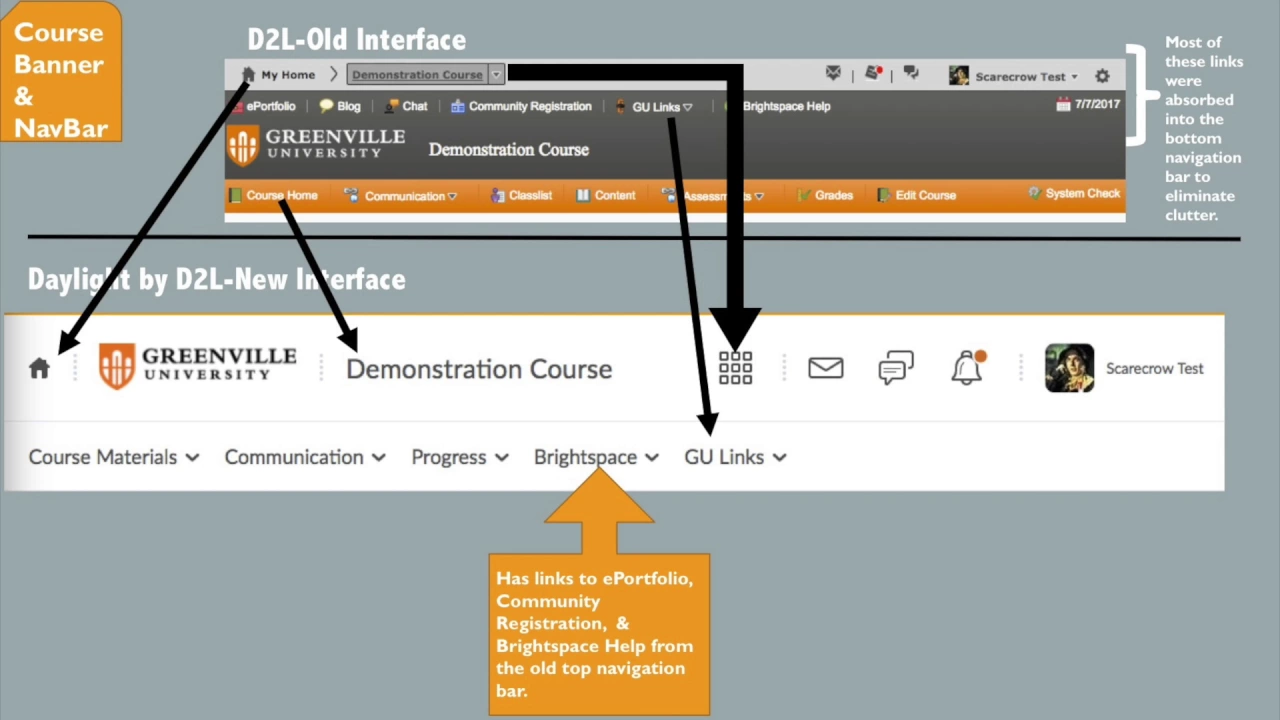
Task: Open the old Demonstration Course selector dropdown arrow
Action: (496, 75)
